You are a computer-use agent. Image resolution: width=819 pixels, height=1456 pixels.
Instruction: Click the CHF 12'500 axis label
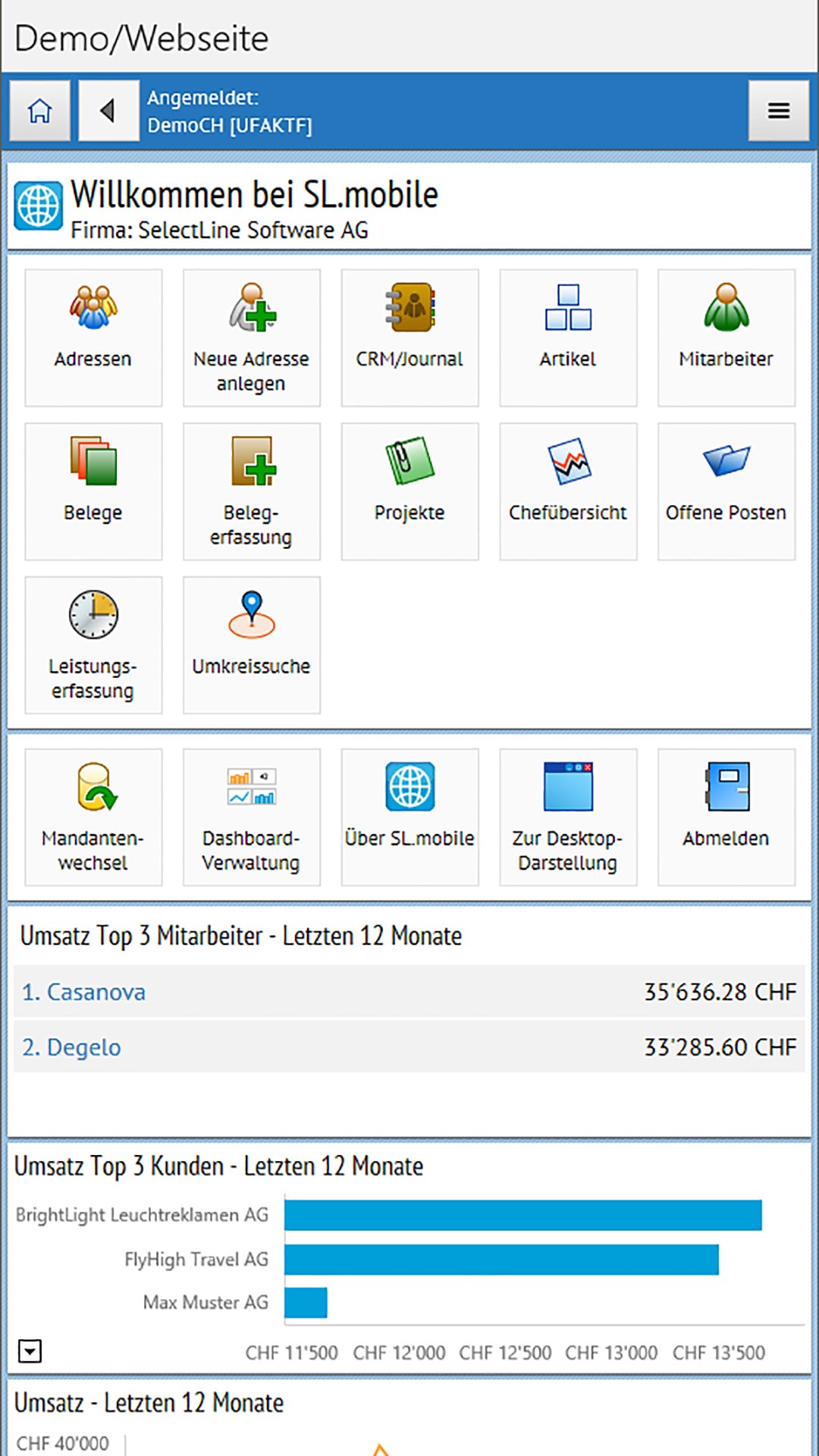pos(505,1353)
